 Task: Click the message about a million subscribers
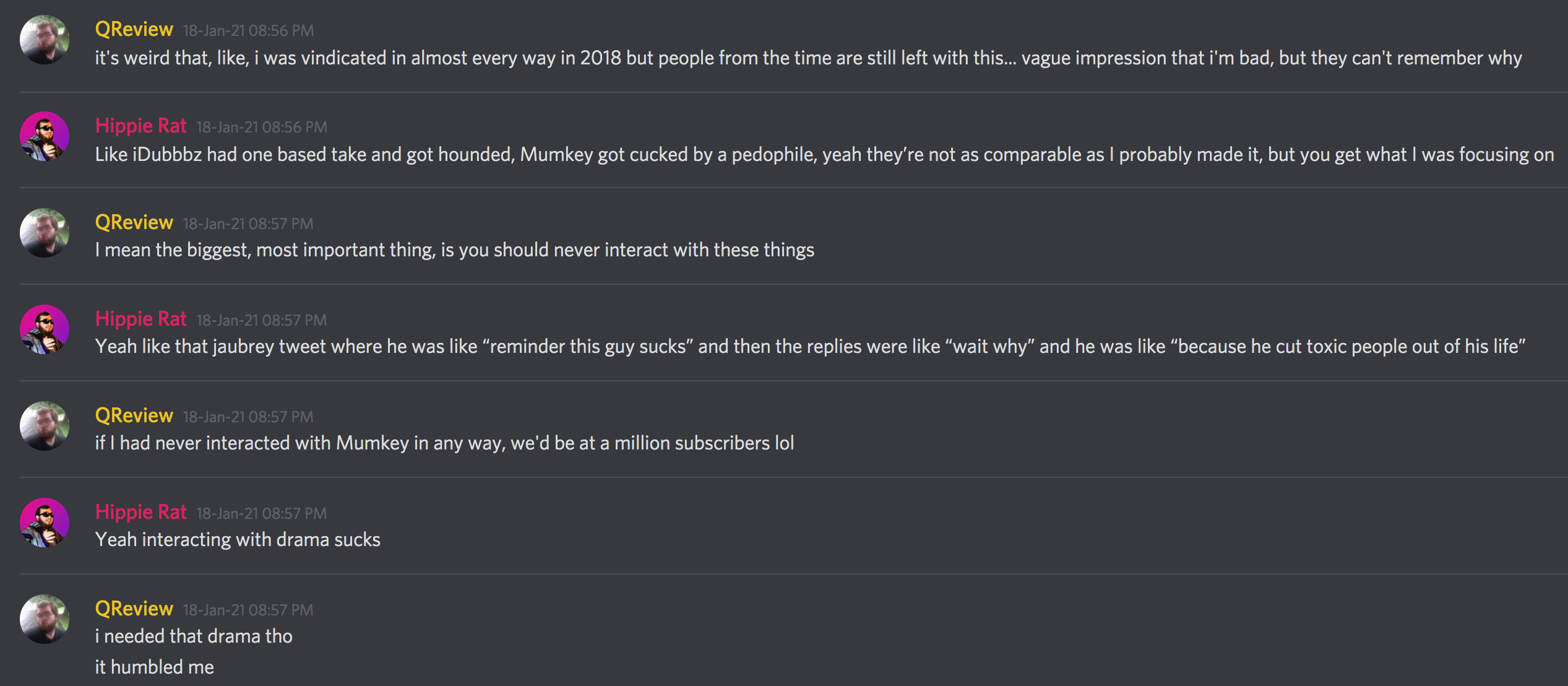pos(444,443)
